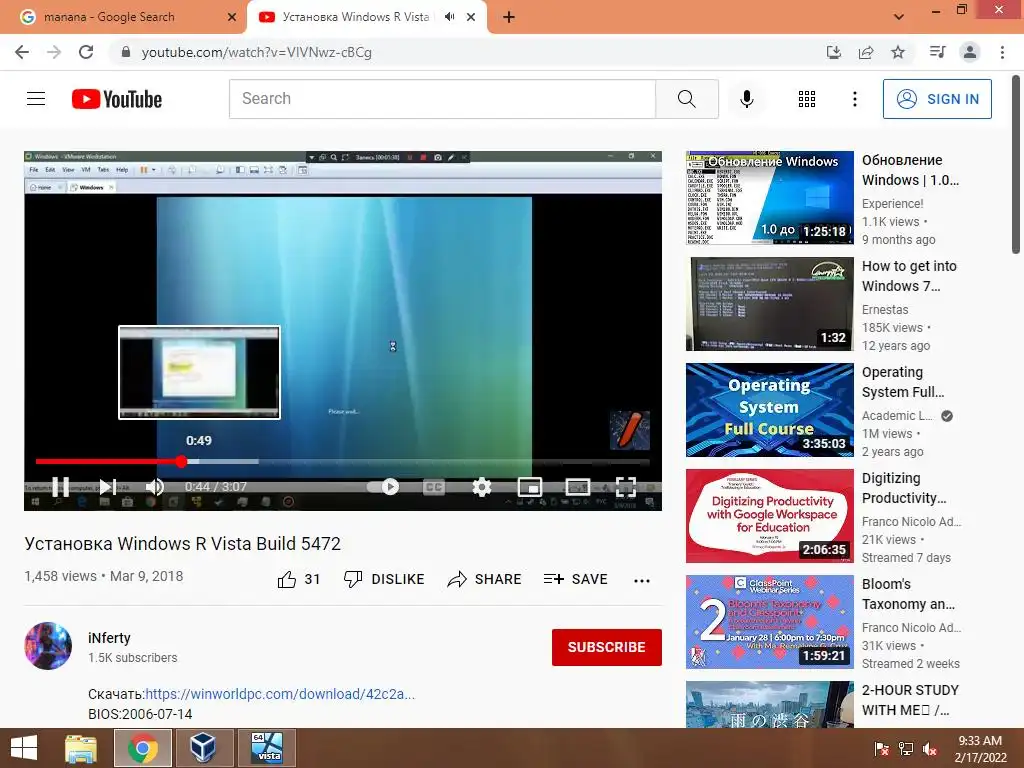Screen dimensions: 1024x768
Task: Dislike the video
Action: click(x=384, y=579)
